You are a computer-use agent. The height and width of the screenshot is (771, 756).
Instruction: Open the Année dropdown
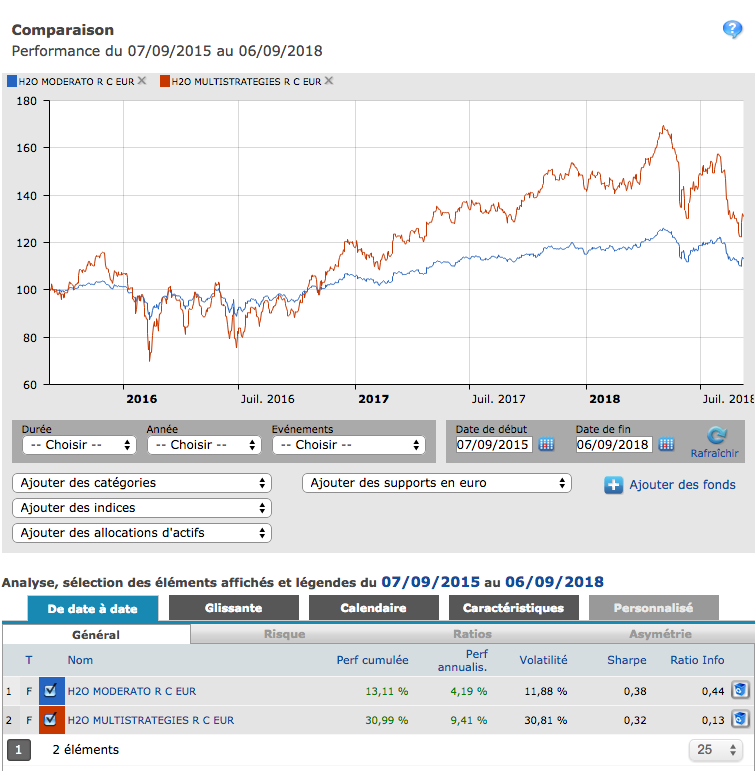203,445
